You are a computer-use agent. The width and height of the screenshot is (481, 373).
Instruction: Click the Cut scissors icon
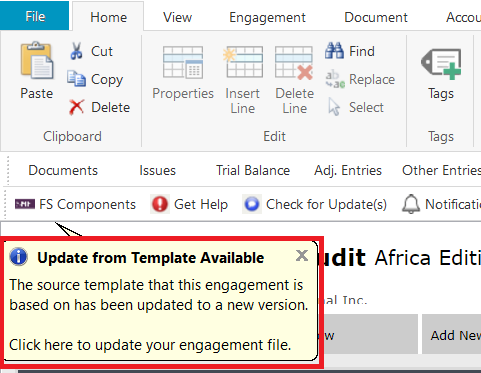[76, 51]
